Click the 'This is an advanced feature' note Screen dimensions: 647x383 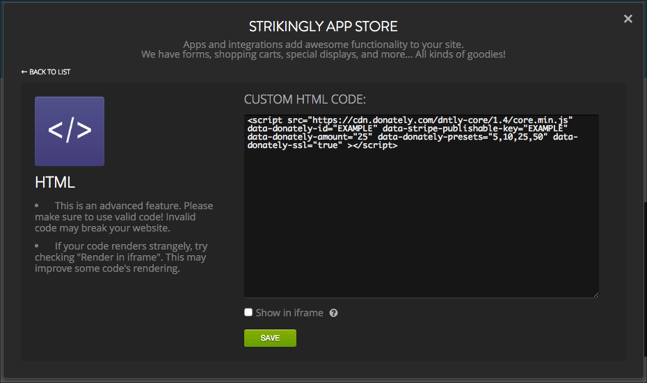(x=124, y=217)
